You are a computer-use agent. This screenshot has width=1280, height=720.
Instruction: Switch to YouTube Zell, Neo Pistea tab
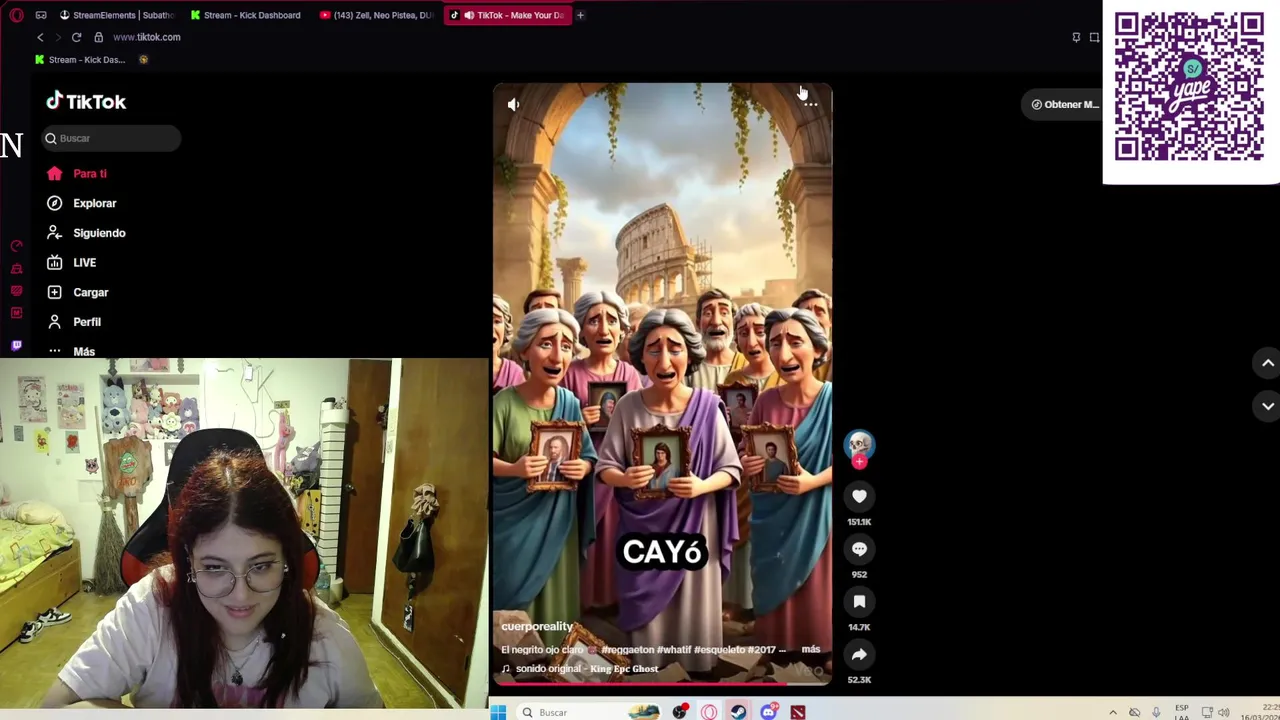tap(376, 15)
